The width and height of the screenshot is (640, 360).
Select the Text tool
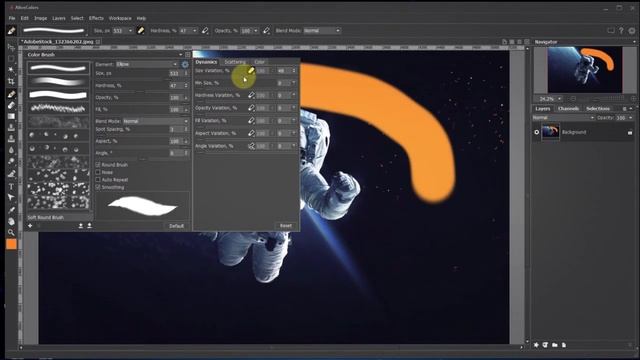point(11,187)
